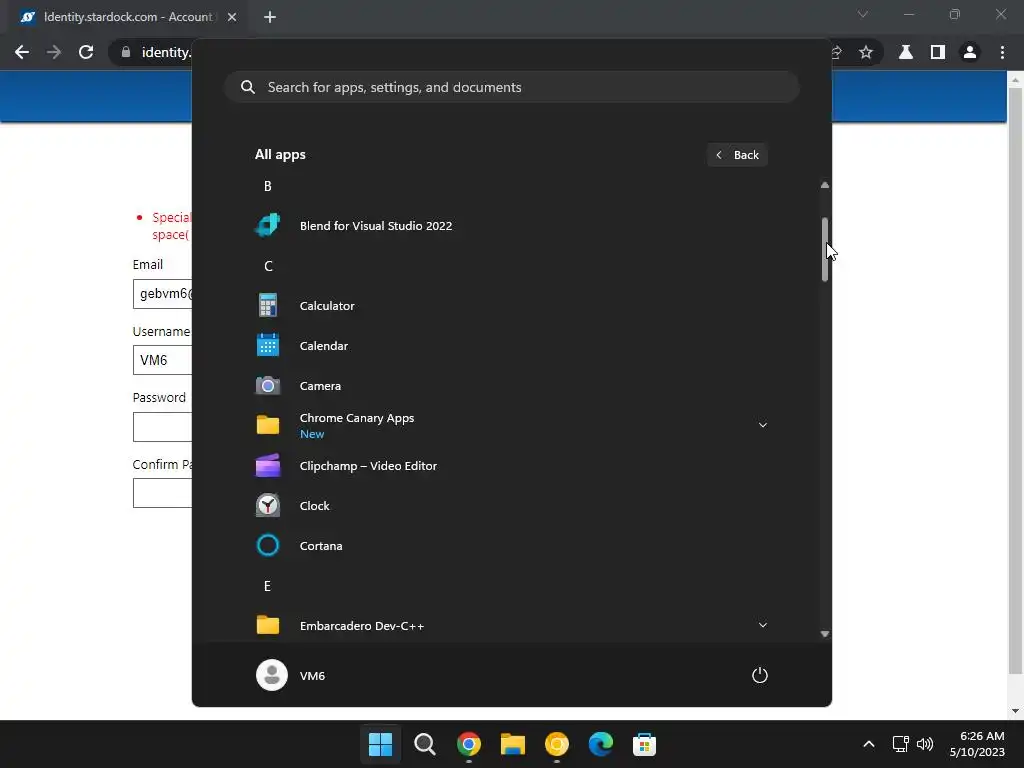Click the Password field on the page
1024x768 pixels.
(x=162, y=427)
